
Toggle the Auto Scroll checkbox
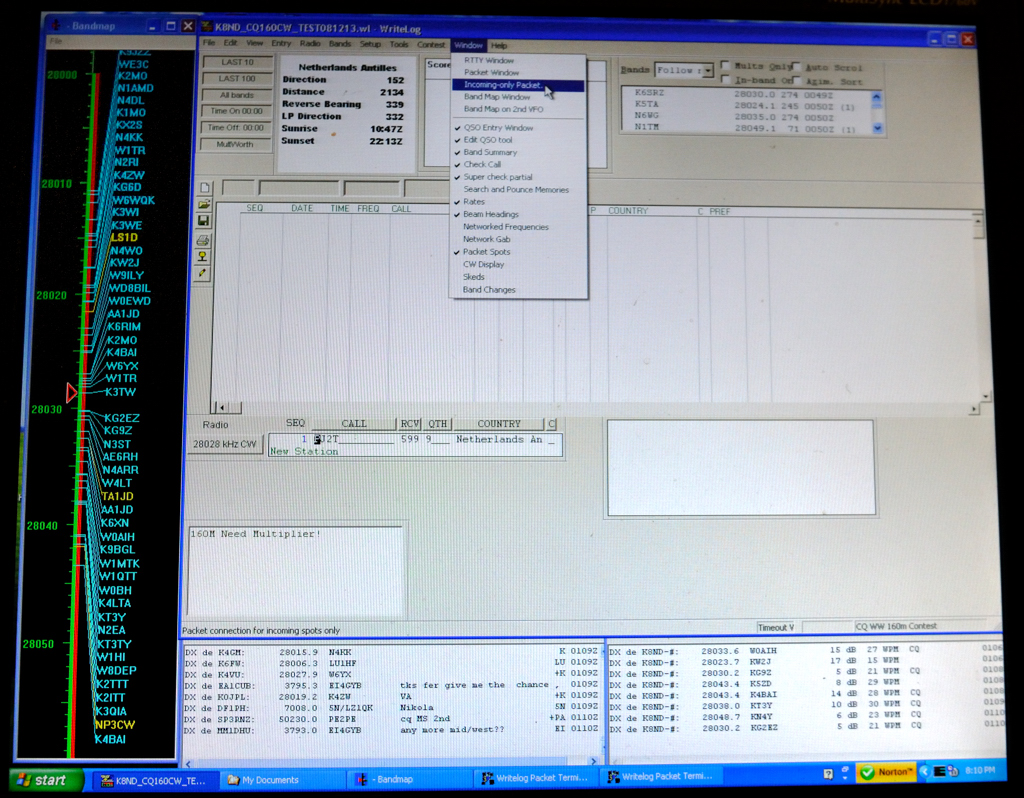(x=796, y=66)
